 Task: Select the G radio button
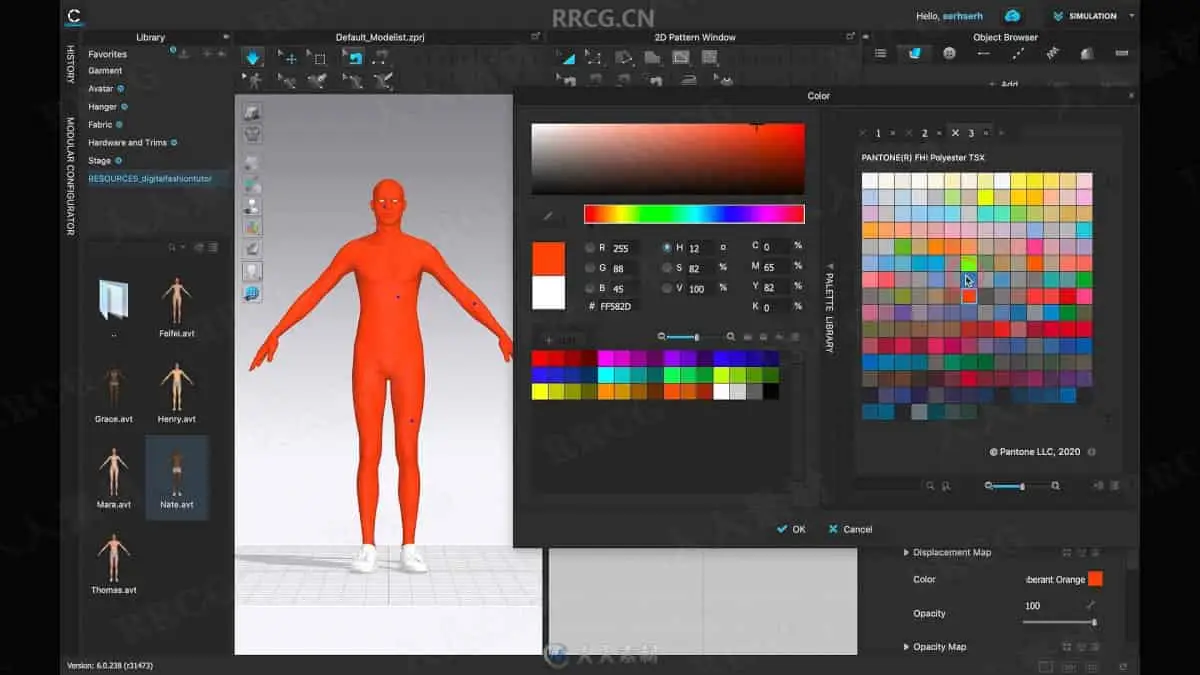pos(589,268)
